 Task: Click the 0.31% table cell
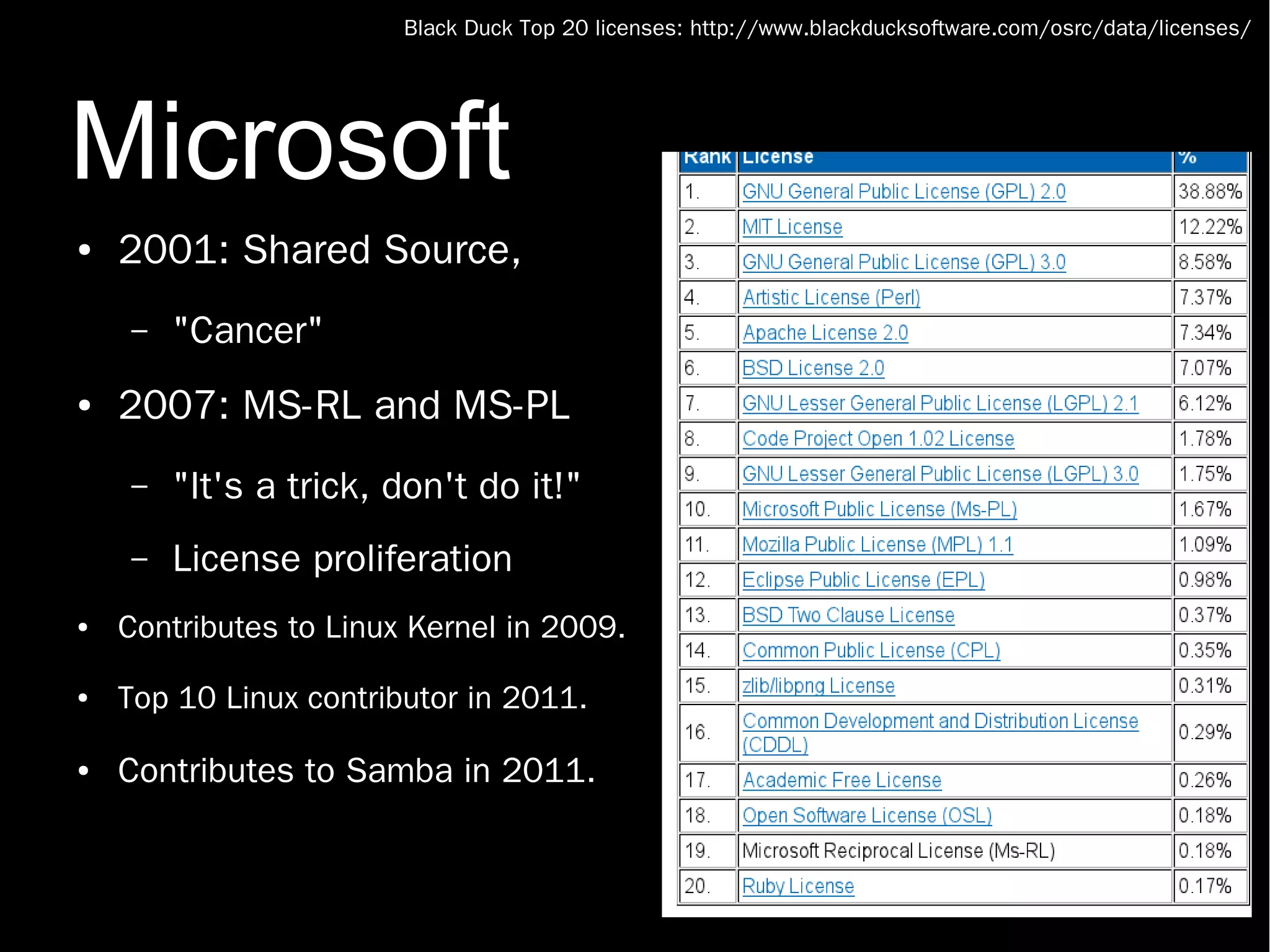[1210, 687]
